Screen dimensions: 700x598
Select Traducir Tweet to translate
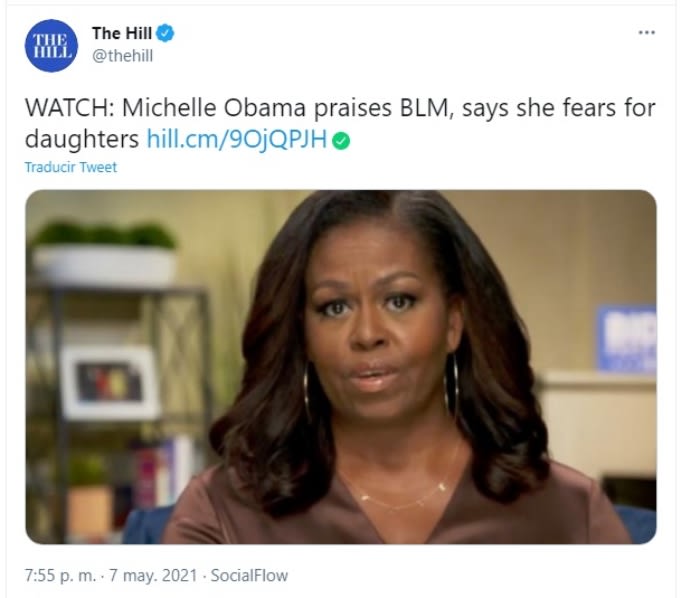71,167
